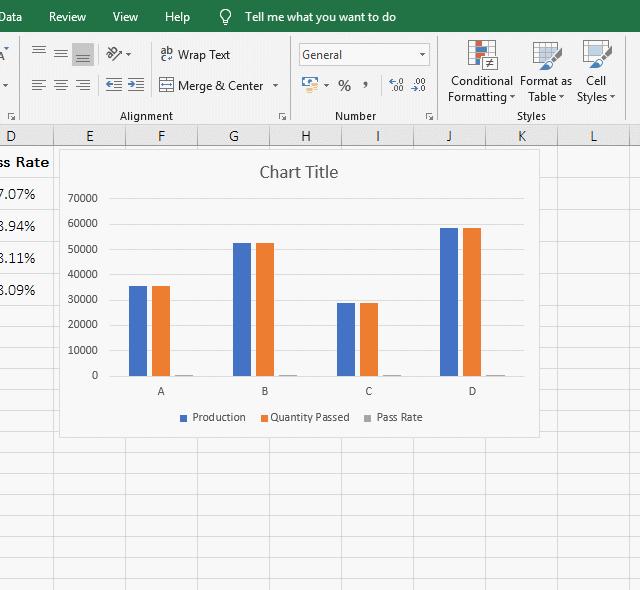
Task: Click the Middle Align icon
Action: click(61, 54)
